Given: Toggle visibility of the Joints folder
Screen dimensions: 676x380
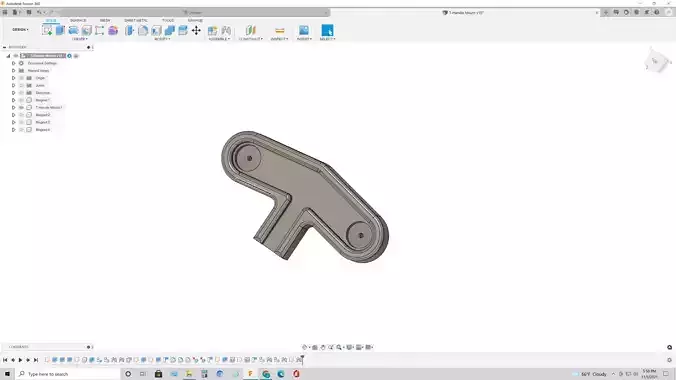Looking at the screenshot, I should point(21,85).
